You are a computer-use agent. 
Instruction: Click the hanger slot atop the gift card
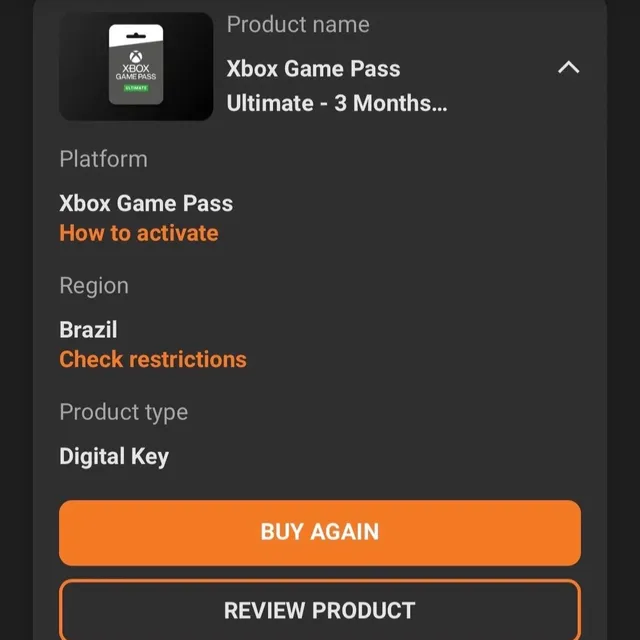point(136,36)
